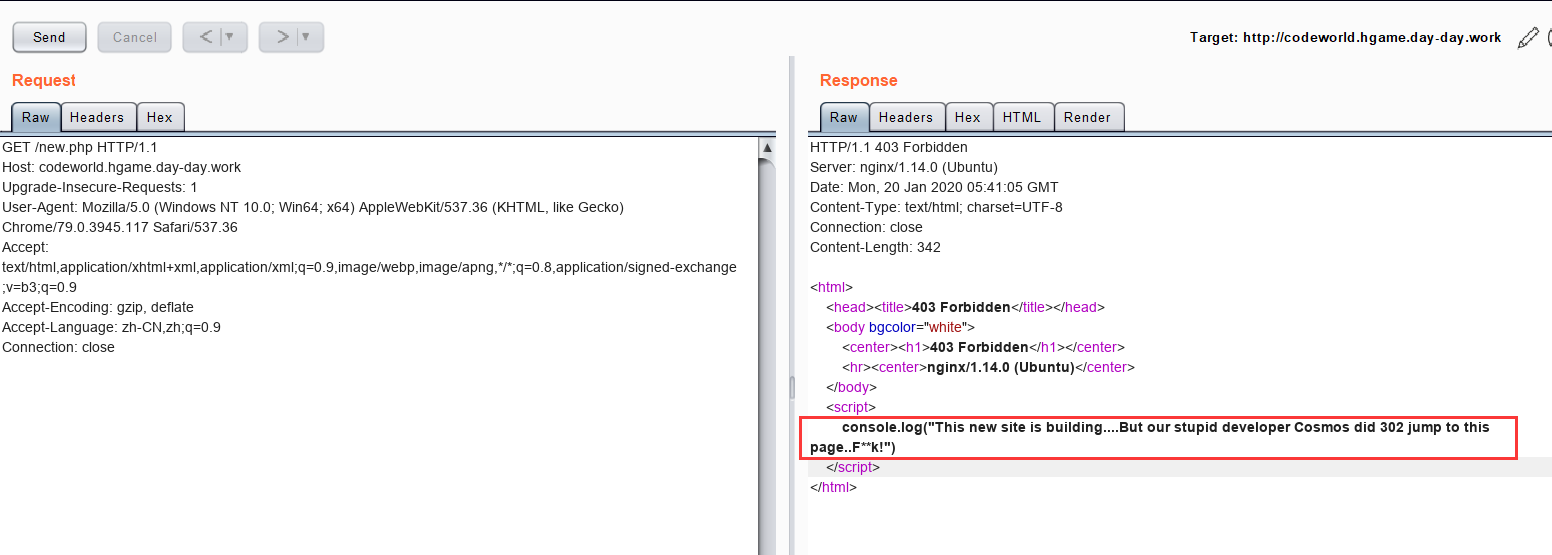This screenshot has width=1552, height=555.
Task: Click the Cancel button
Action: click(x=135, y=37)
